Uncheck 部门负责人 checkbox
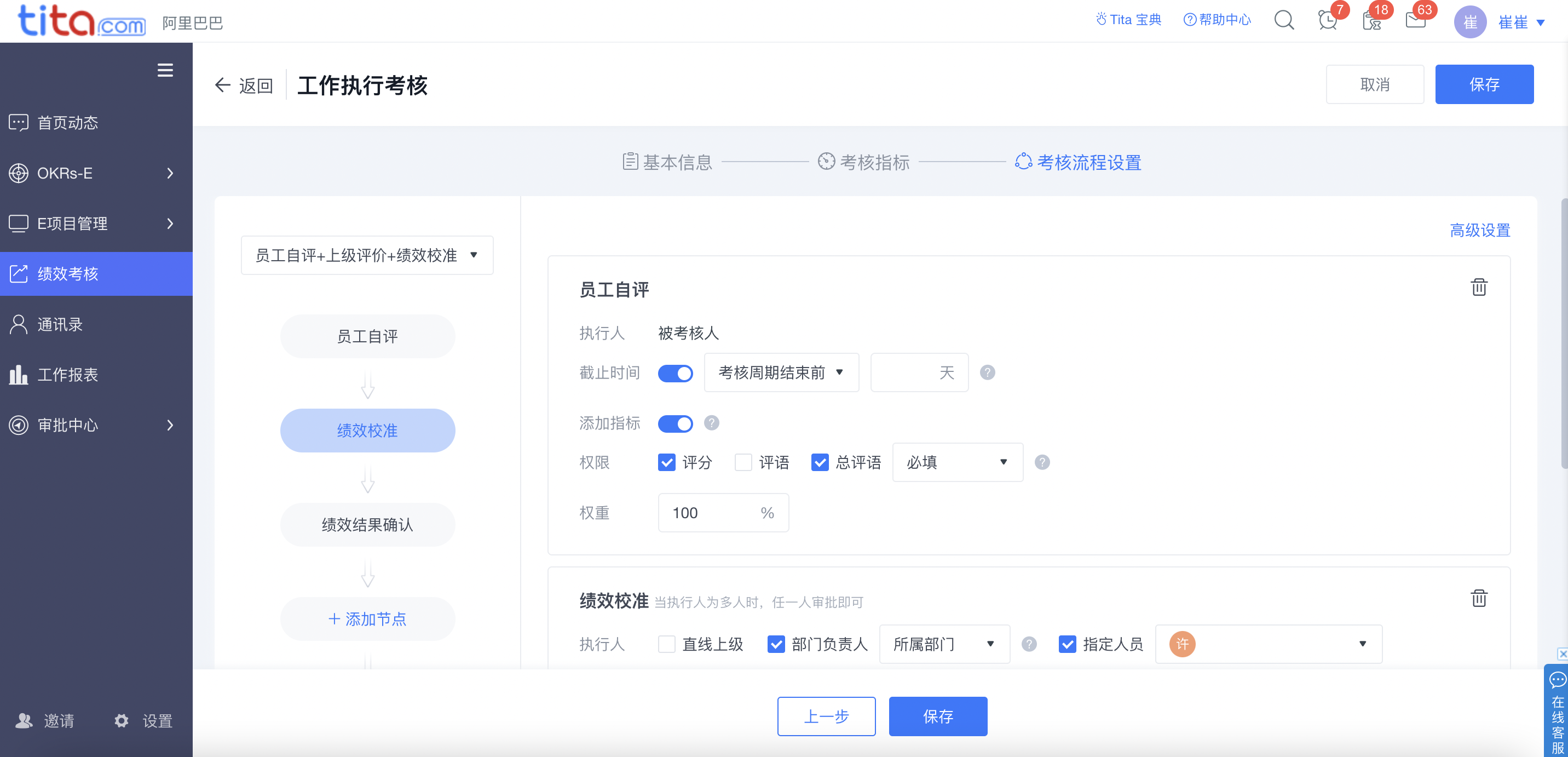This screenshot has height=757, width=1568. pos(776,644)
